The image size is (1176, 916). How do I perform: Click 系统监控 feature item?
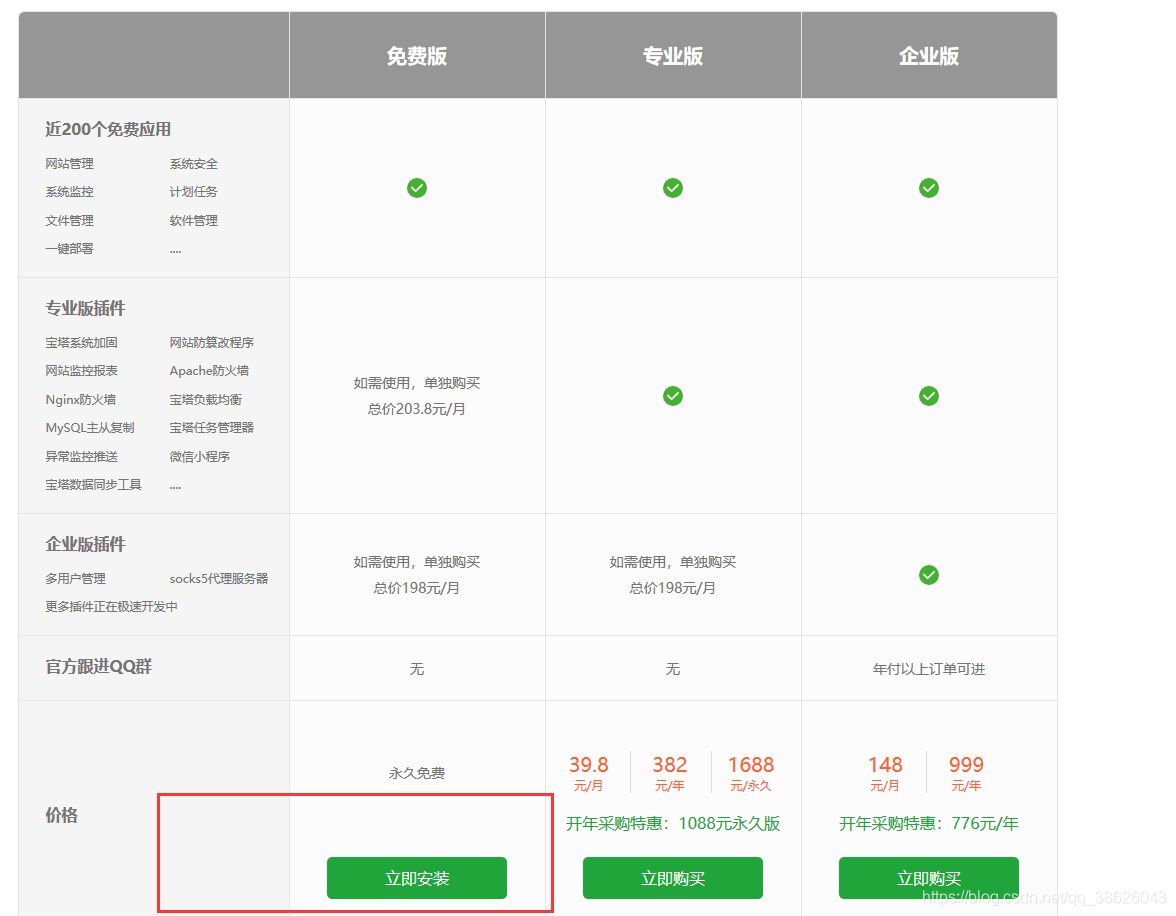coord(69,191)
